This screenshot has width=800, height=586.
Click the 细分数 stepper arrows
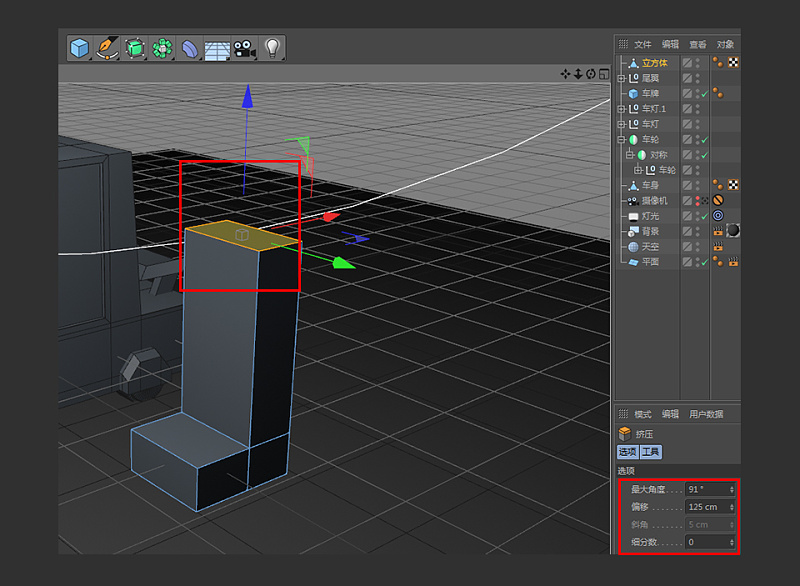[732, 542]
